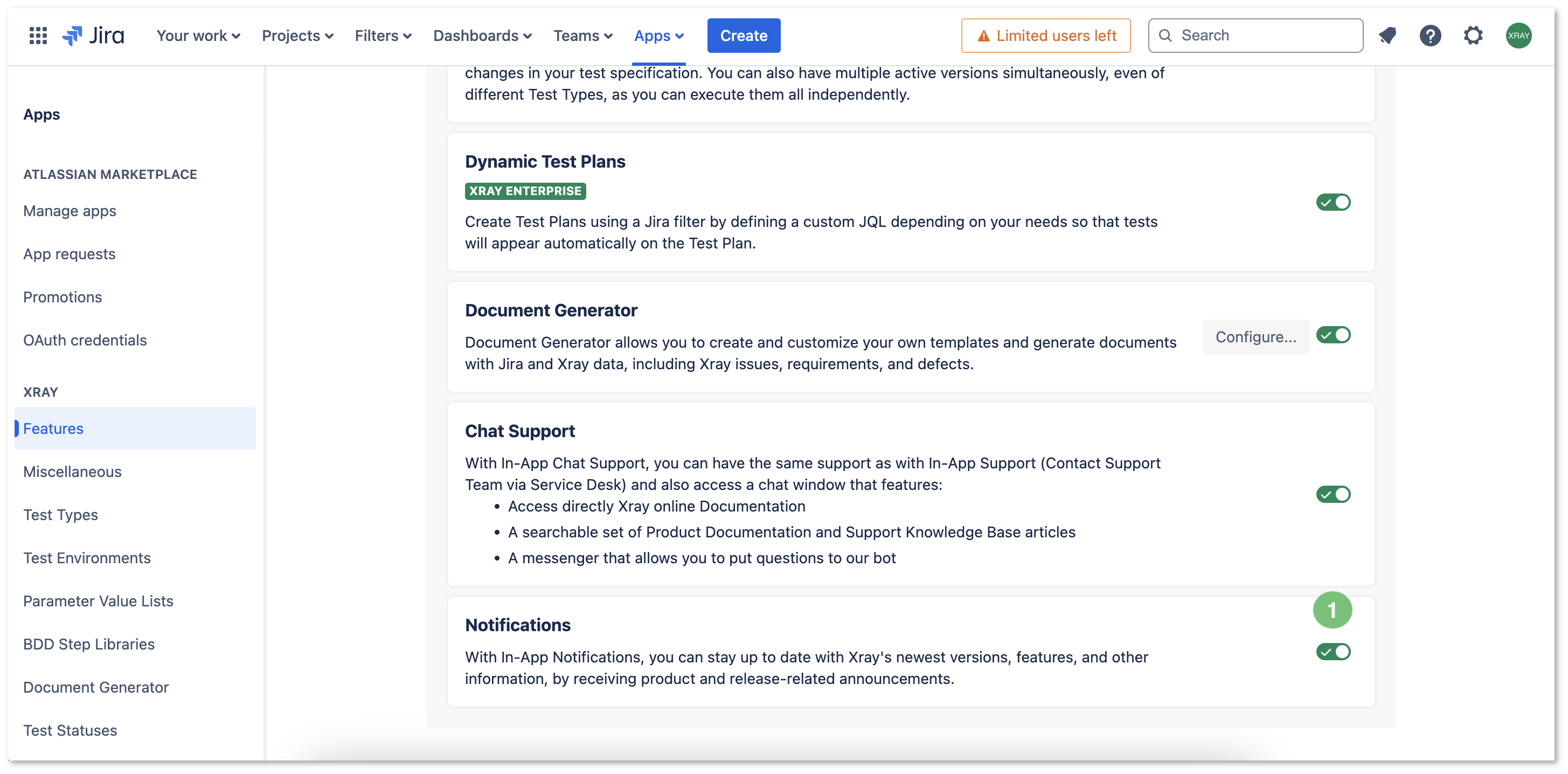Image resolution: width=1568 pixels, height=774 pixels.
Task: Click the XRAY section label in sidebar
Action: [x=40, y=392]
